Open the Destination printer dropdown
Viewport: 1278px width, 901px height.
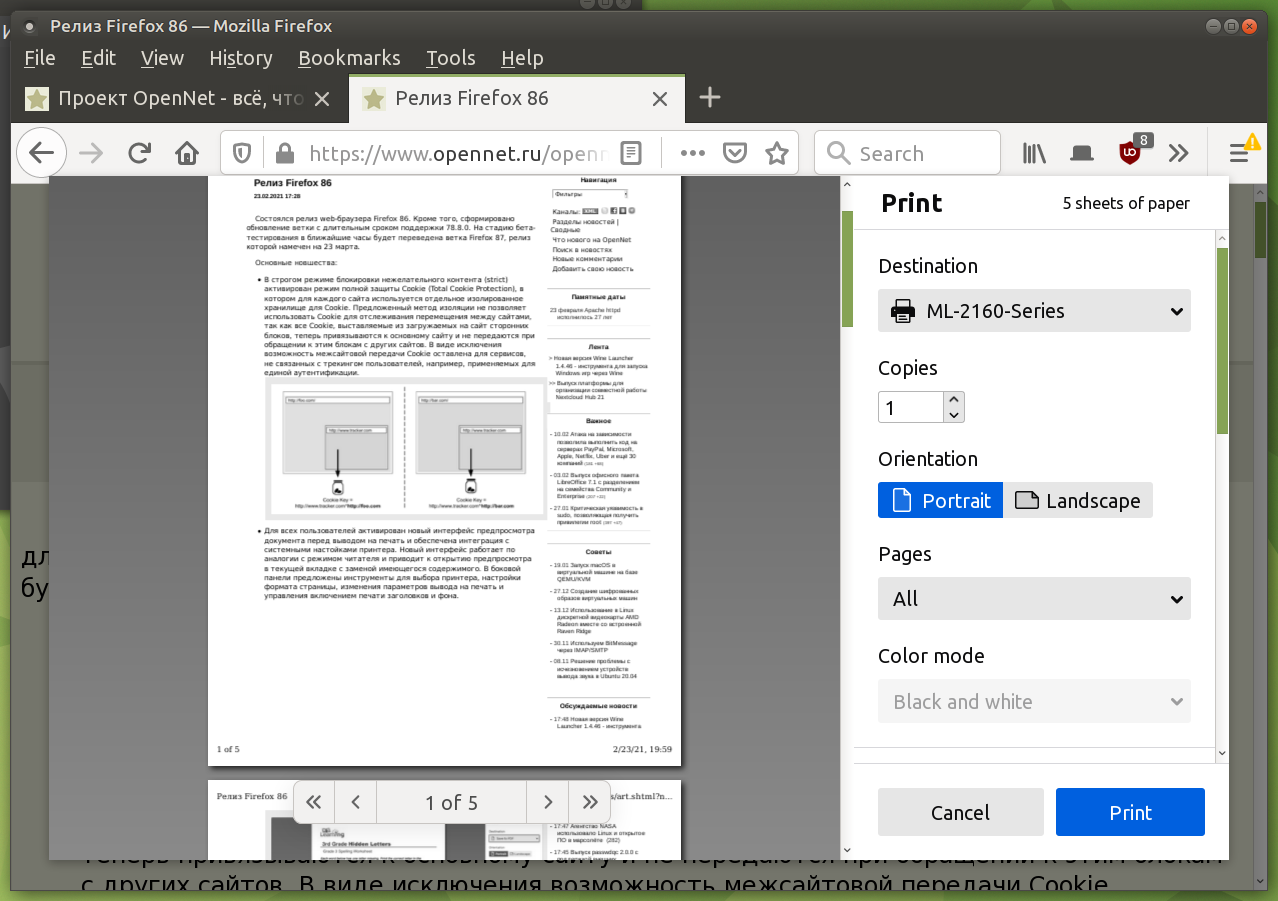click(x=1034, y=311)
